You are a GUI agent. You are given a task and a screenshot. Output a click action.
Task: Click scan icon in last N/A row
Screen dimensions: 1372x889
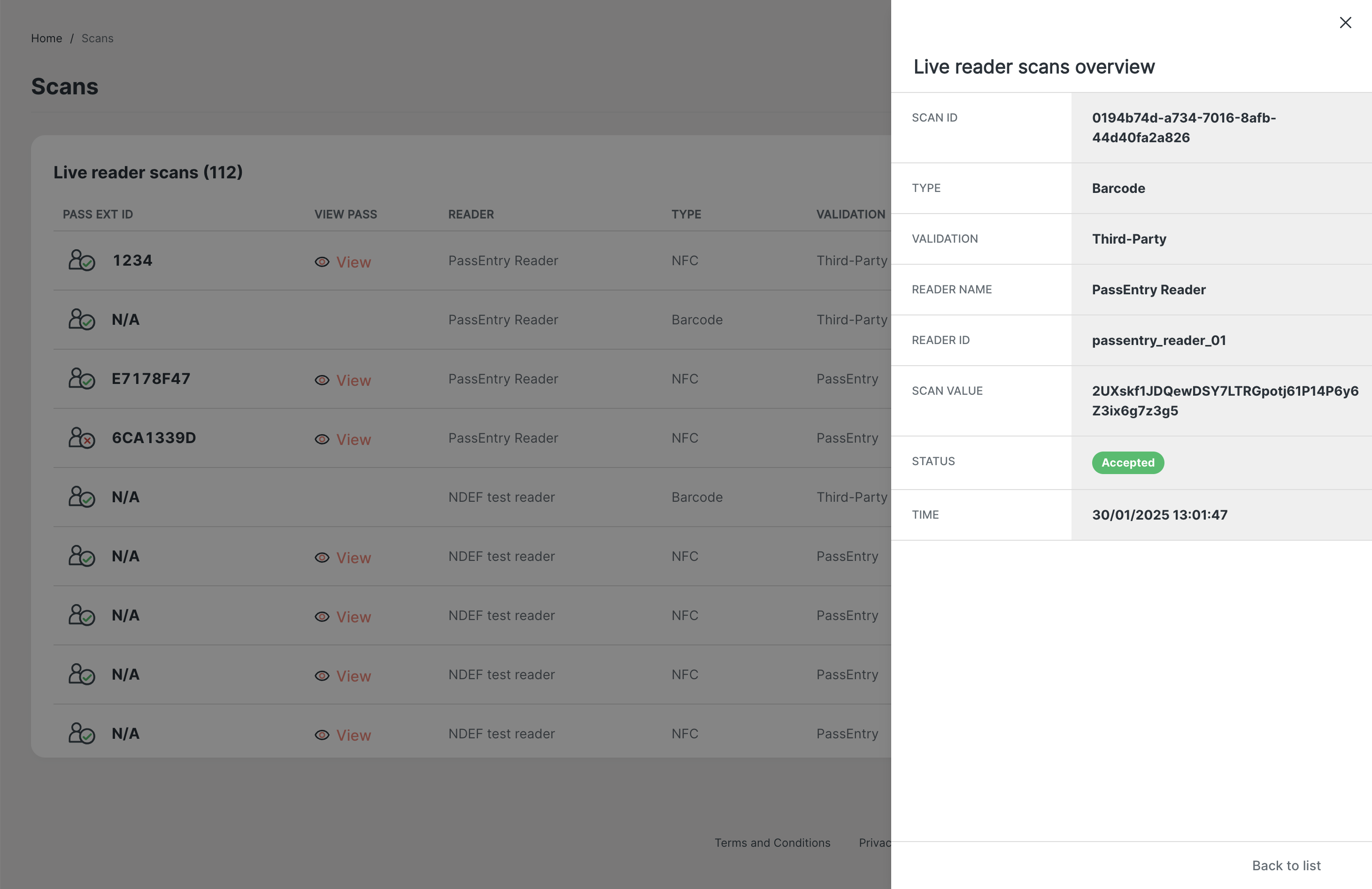tap(81, 734)
